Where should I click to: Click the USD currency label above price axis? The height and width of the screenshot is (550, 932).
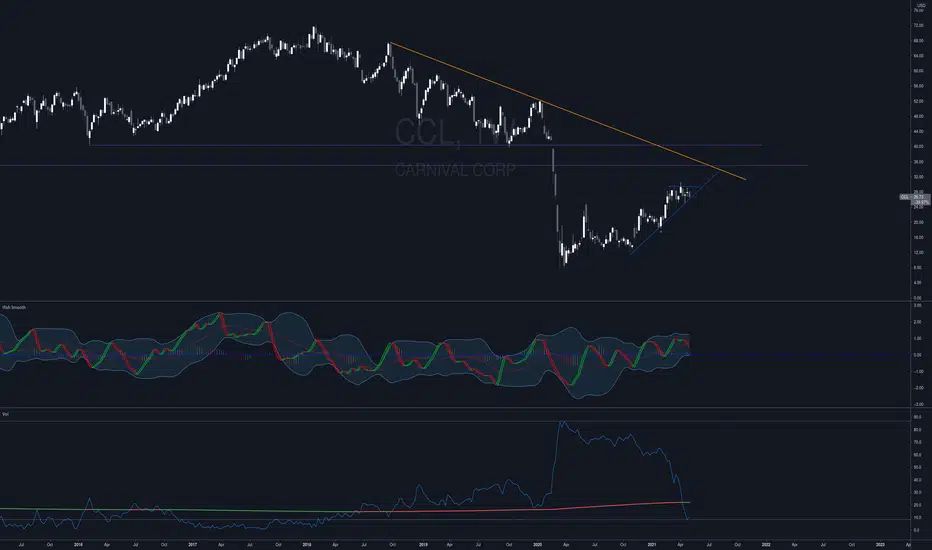[x=921, y=5]
